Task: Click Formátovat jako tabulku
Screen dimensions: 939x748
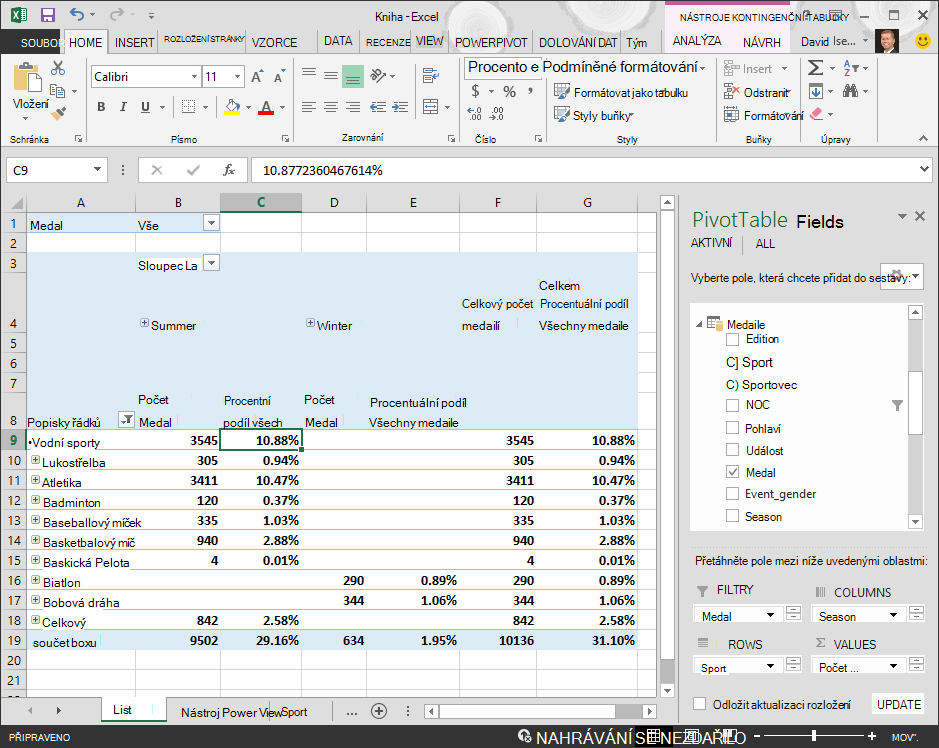Action: point(621,92)
